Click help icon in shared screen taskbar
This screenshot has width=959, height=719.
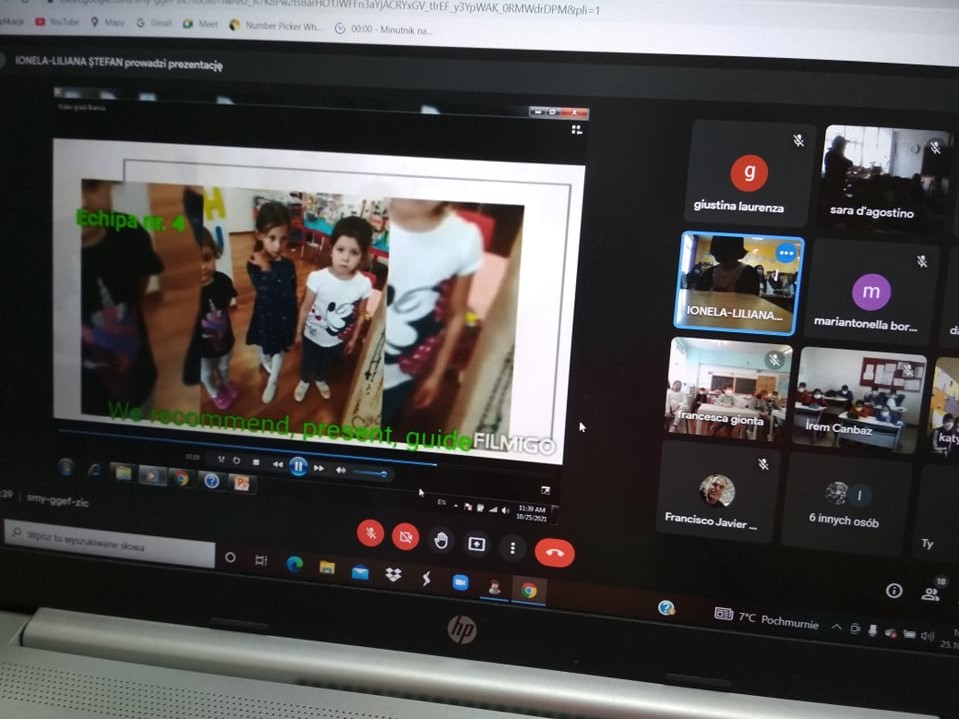[212, 481]
